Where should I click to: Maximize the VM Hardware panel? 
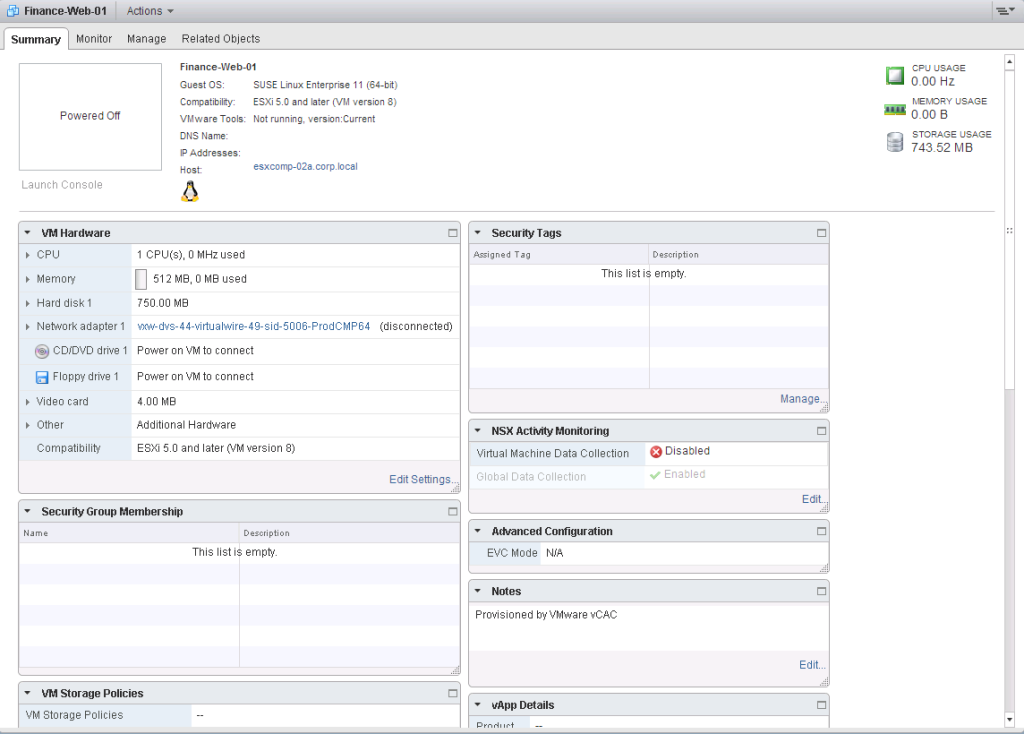pyautogui.click(x=453, y=233)
